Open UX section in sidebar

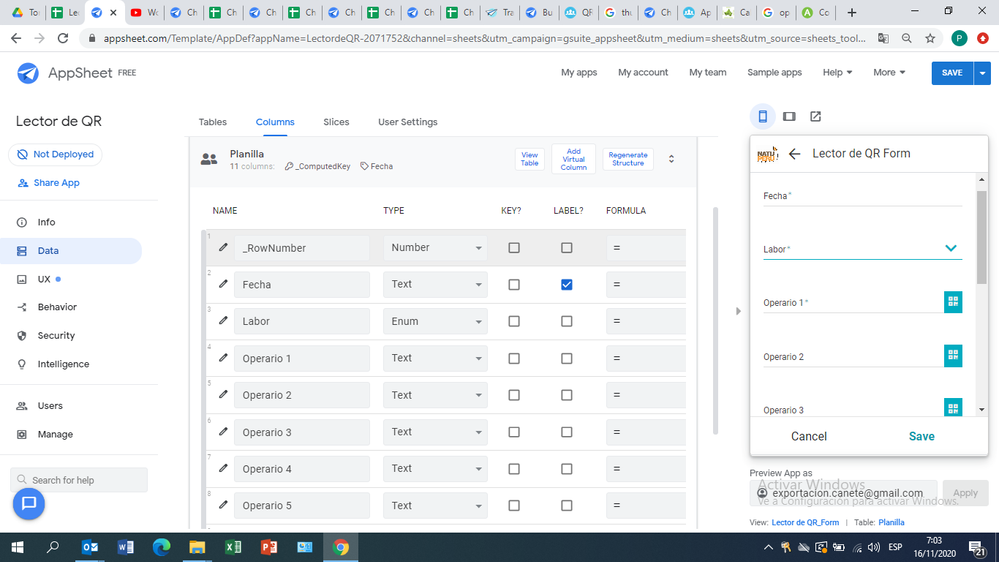tap(44, 279)
